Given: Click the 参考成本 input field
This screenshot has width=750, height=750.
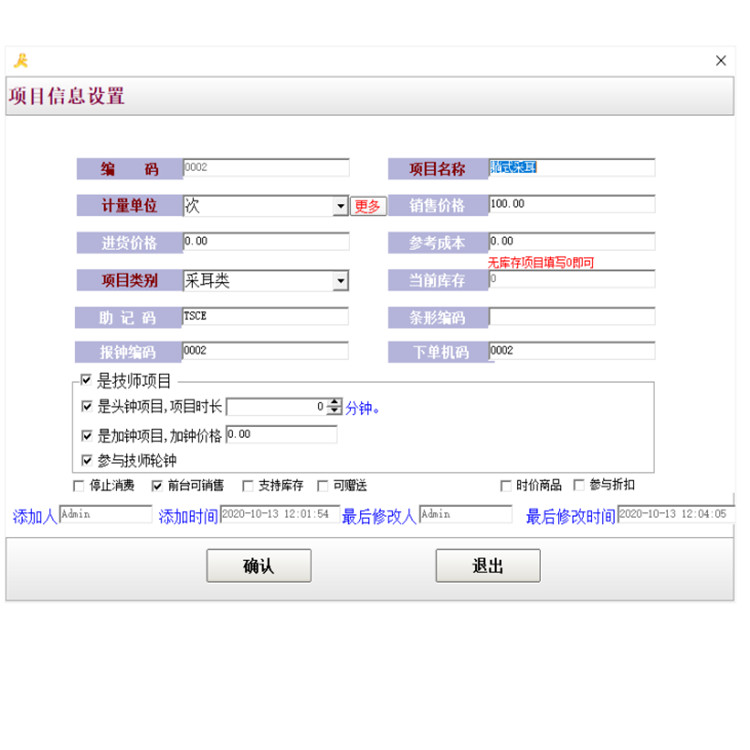Looking at the screenshot, I should coord(572,242).
